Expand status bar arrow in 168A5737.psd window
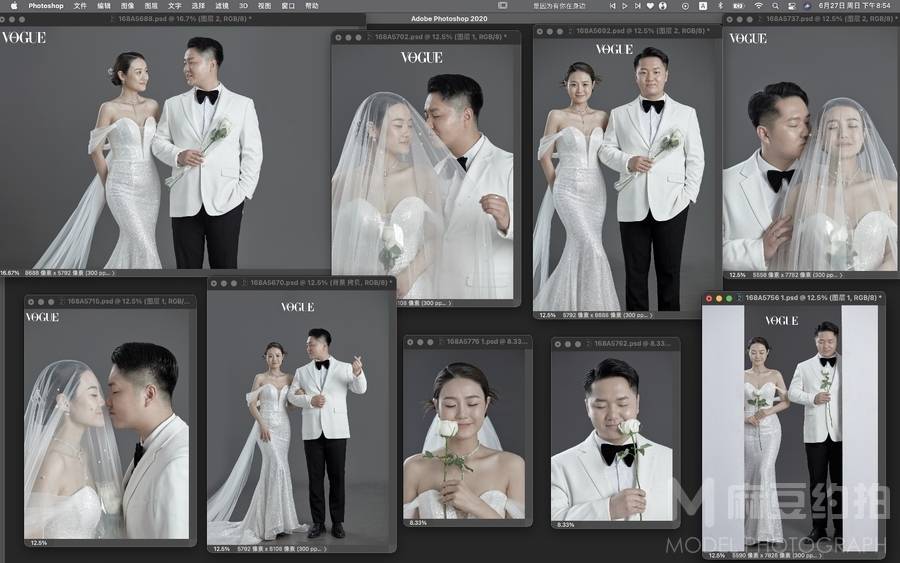Image resolution: width=900 pixels, height=563 pixels. tap(841, 275)
